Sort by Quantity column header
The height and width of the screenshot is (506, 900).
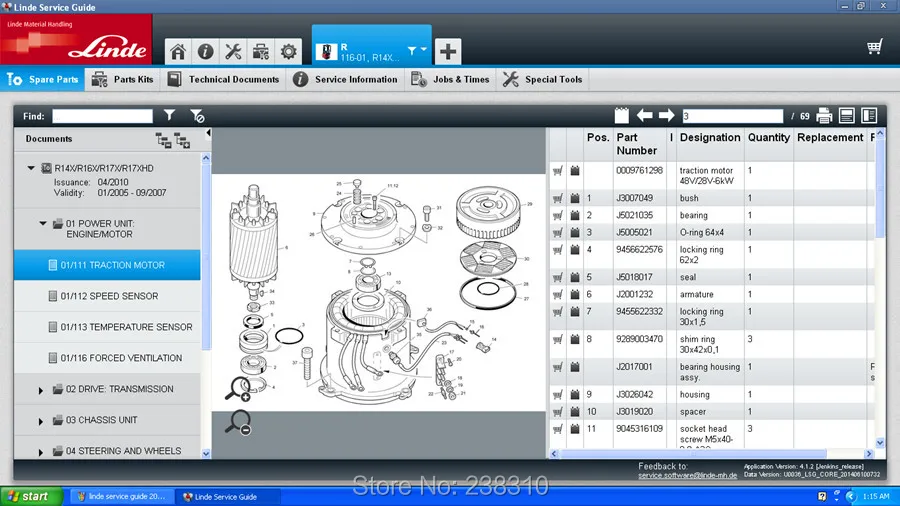[x=769, y=137]
